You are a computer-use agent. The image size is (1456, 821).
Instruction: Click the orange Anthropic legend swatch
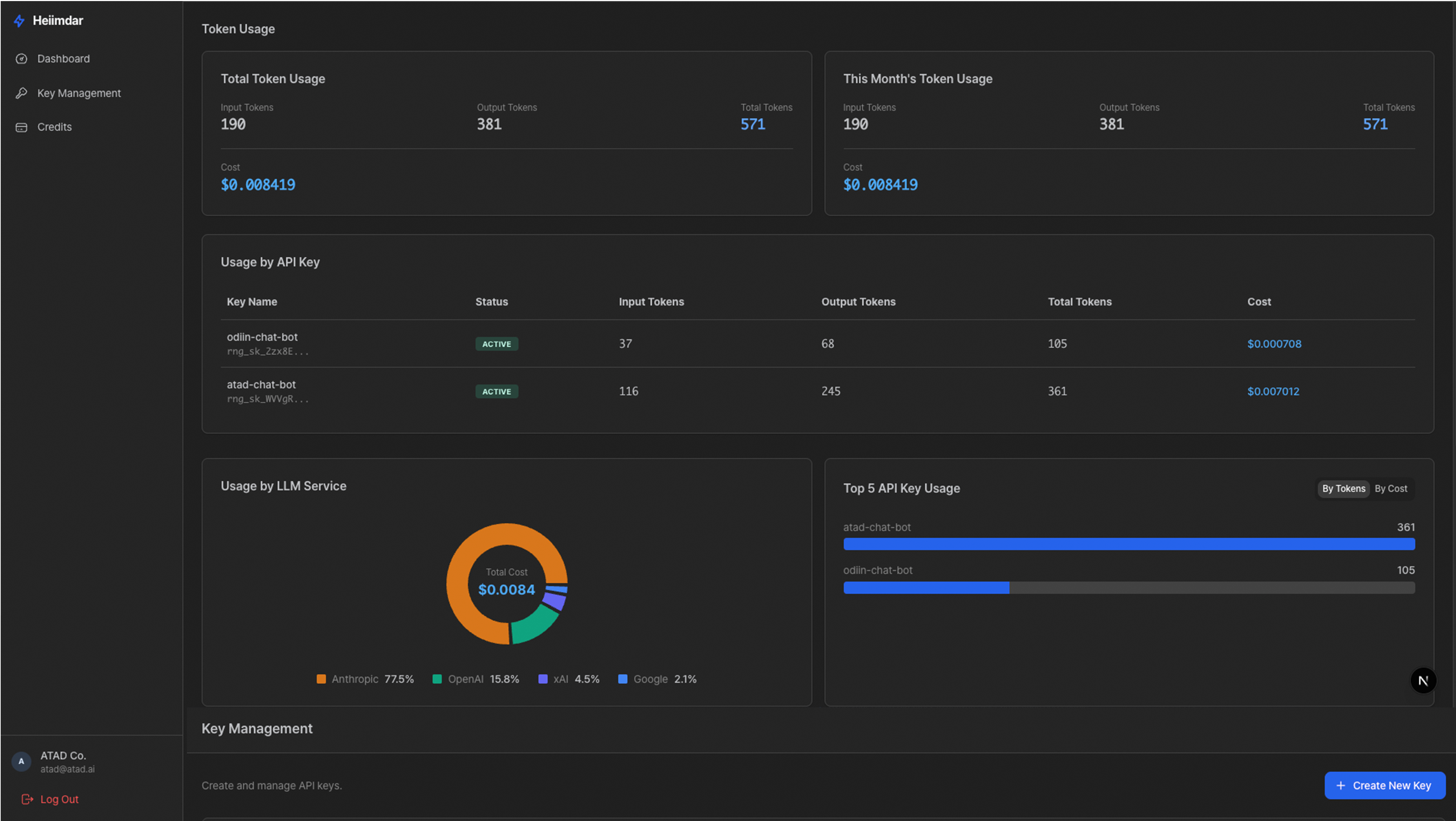click(x=321, y=679)
